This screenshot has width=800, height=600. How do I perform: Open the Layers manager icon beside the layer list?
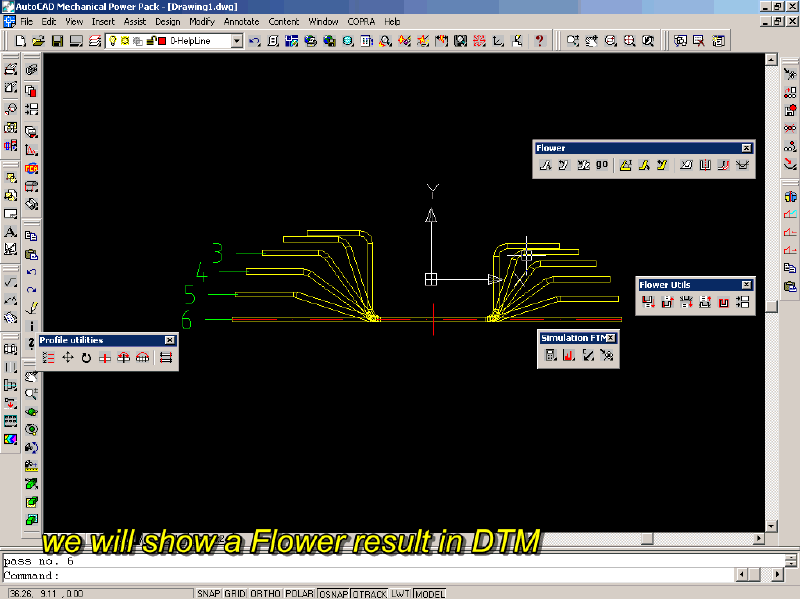click(x=95, y=41)
